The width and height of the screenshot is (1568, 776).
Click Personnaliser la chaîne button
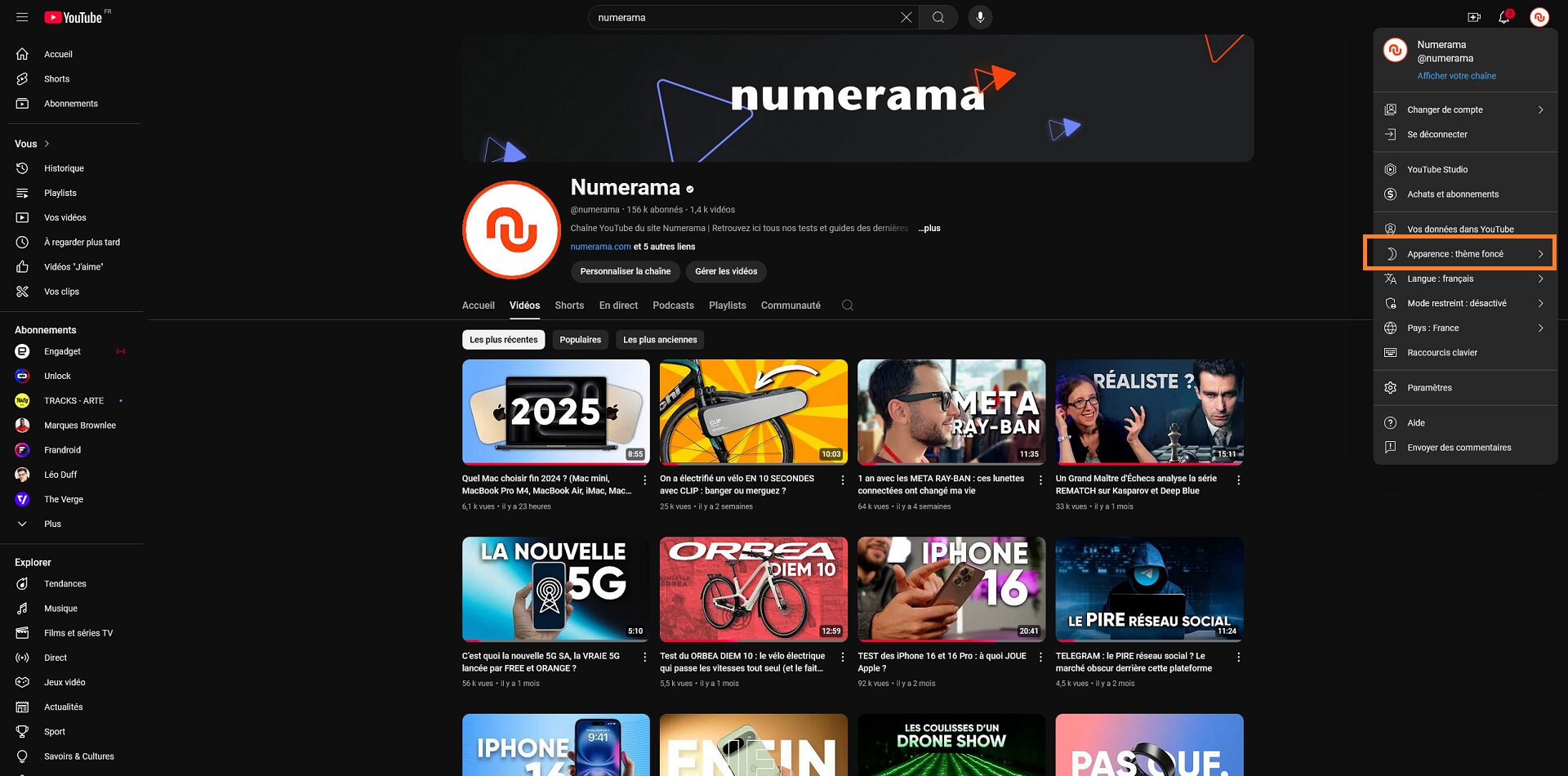(x=625, y=271)
